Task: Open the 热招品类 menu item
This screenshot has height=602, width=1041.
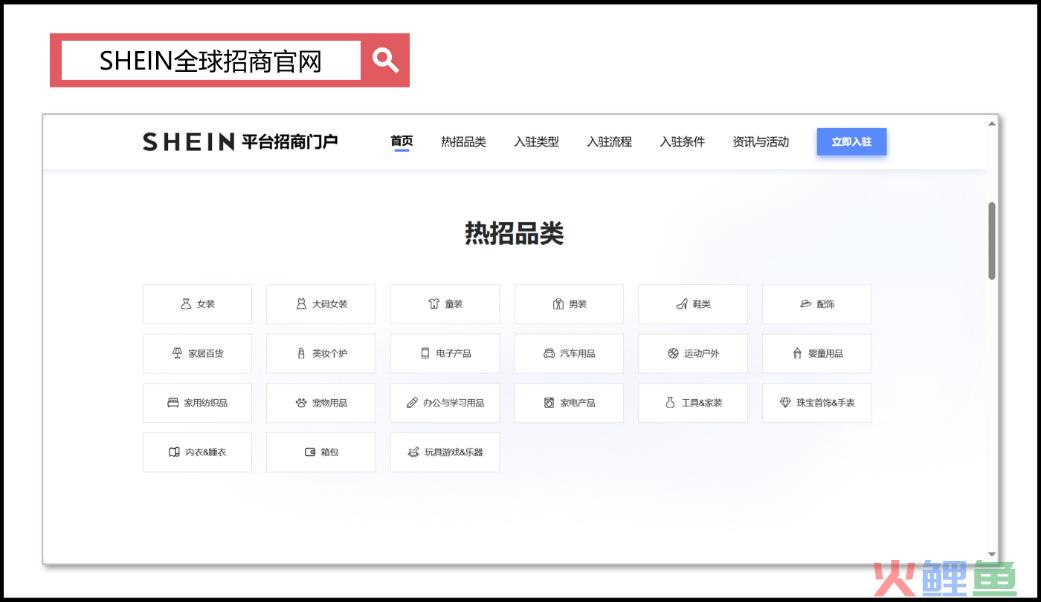Action: (463, 141)
